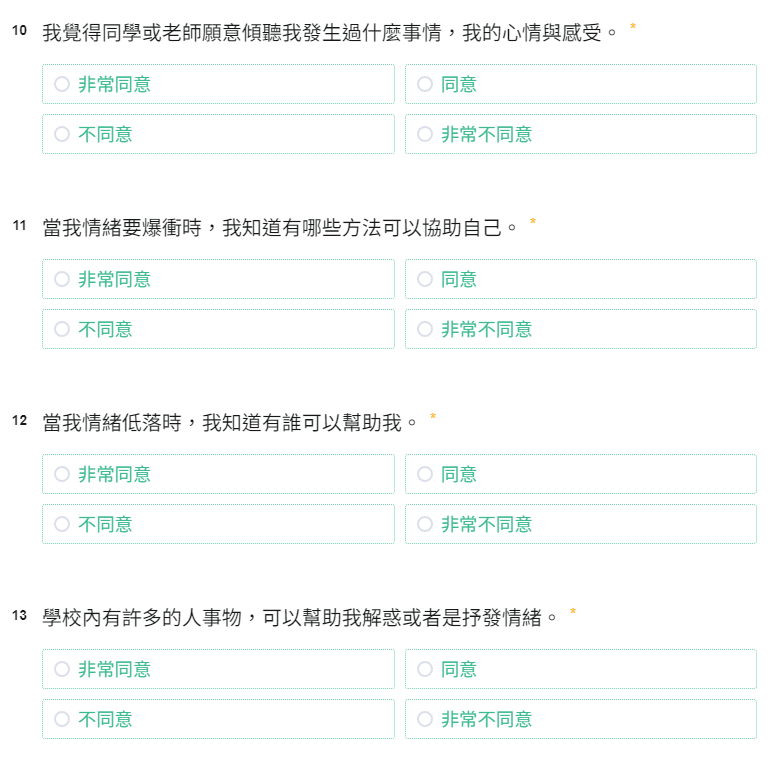Pick 非常不同意 for question 13
Viewport: 778px width, 763px height.
pos(581,719)
